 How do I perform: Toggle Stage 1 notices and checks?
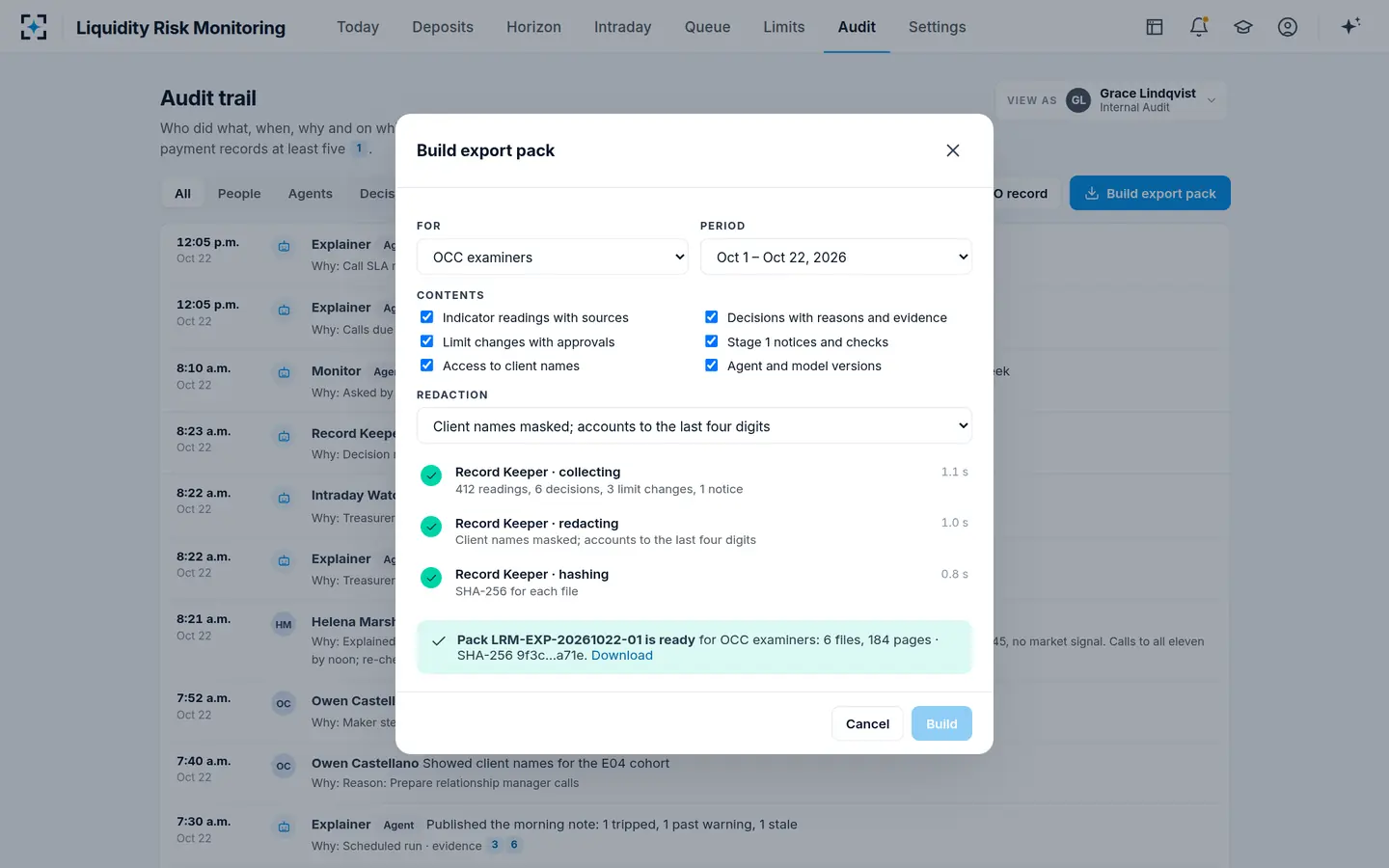point(711,341)
